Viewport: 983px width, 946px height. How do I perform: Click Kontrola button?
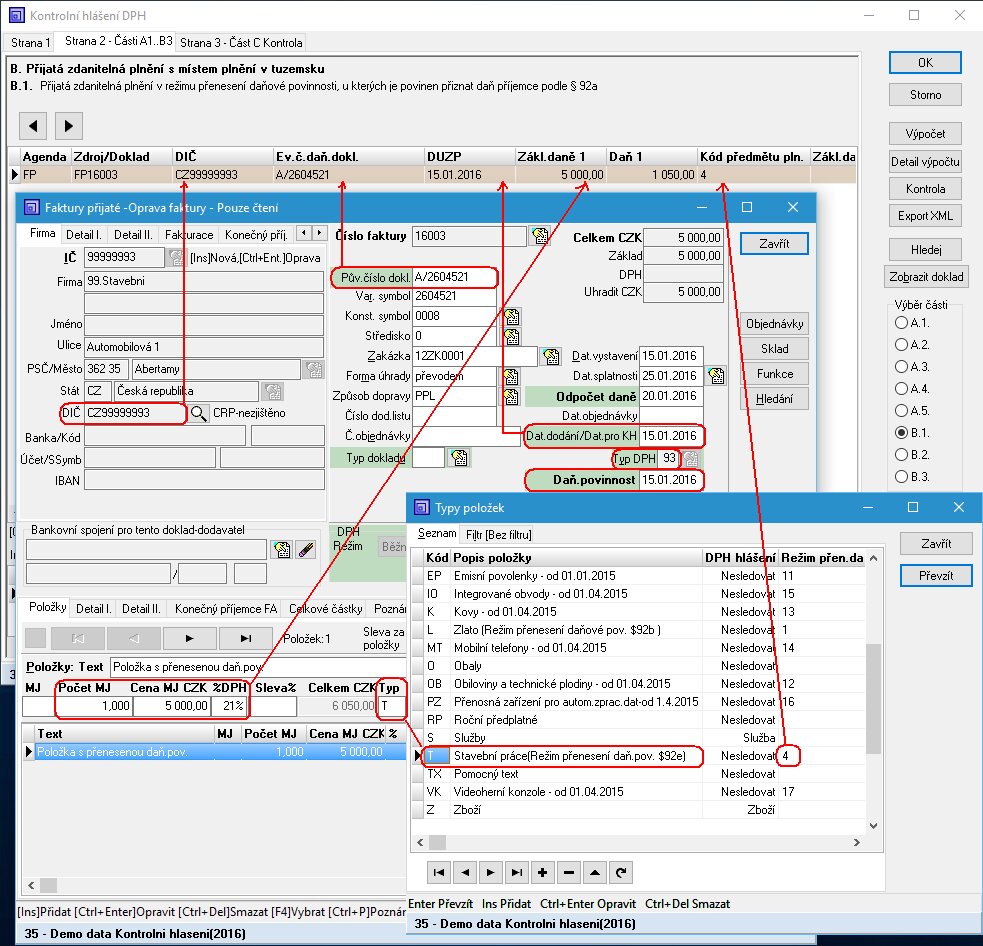[x=925, y=189]
